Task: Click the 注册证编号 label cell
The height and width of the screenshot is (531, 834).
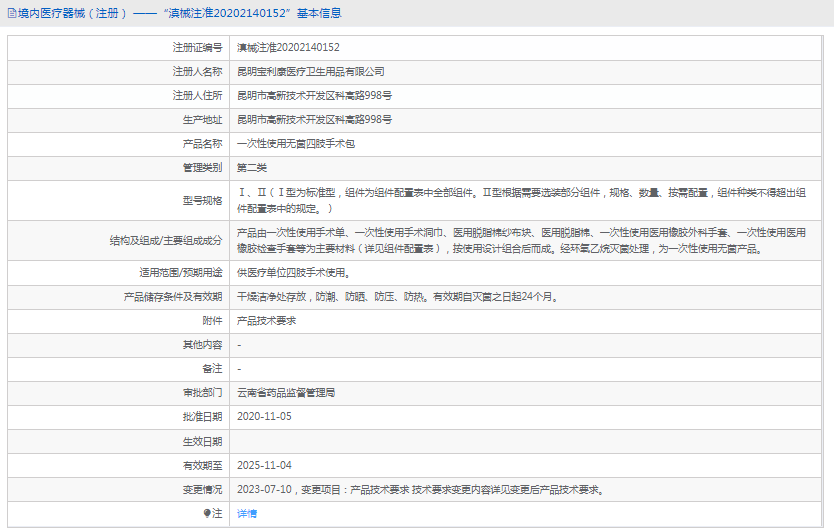Action: [197, 47]
